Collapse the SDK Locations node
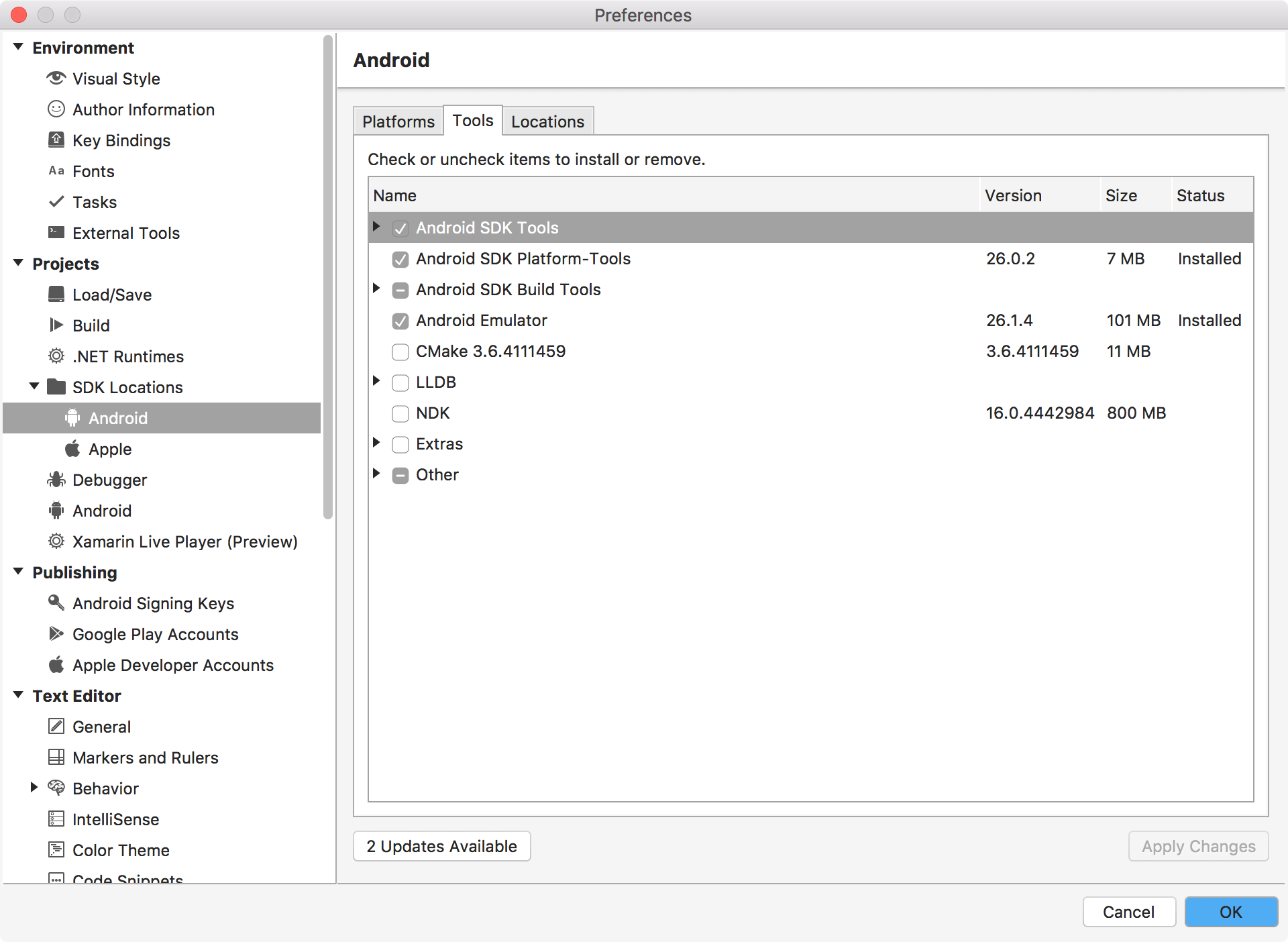1288x942 pixels. point(34,386)
